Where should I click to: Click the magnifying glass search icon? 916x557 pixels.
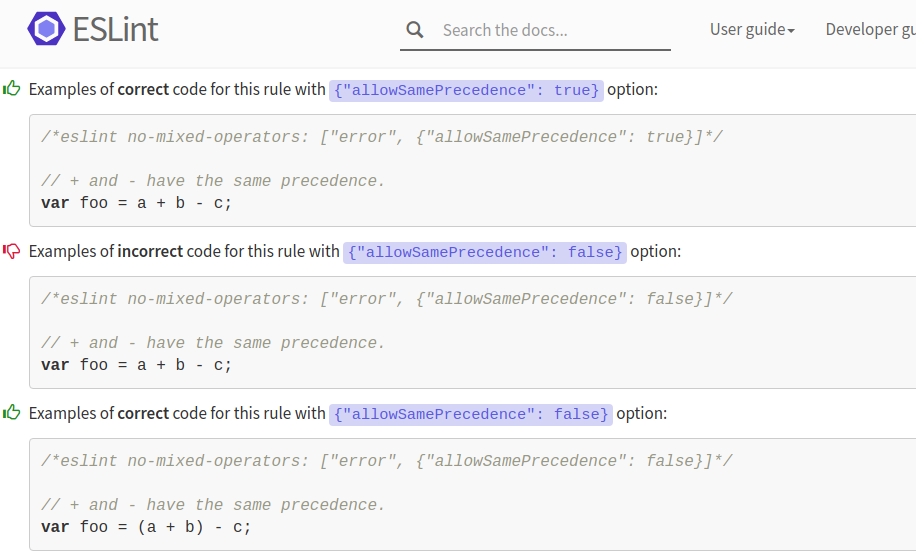[415, 30]
